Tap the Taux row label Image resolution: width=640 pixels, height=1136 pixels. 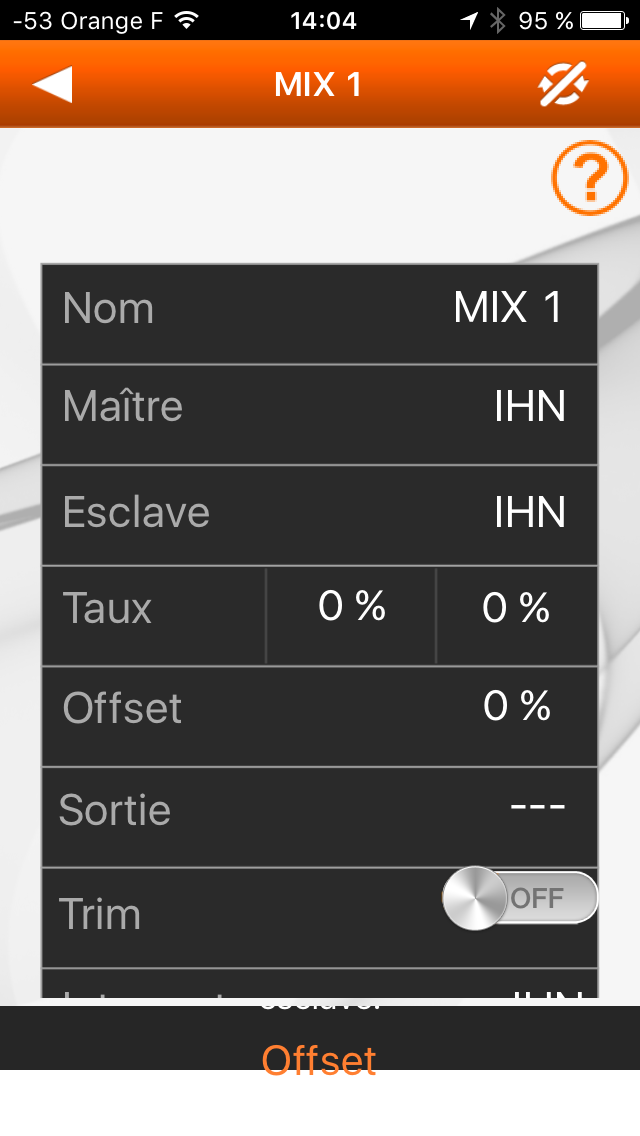coord(107,608)
